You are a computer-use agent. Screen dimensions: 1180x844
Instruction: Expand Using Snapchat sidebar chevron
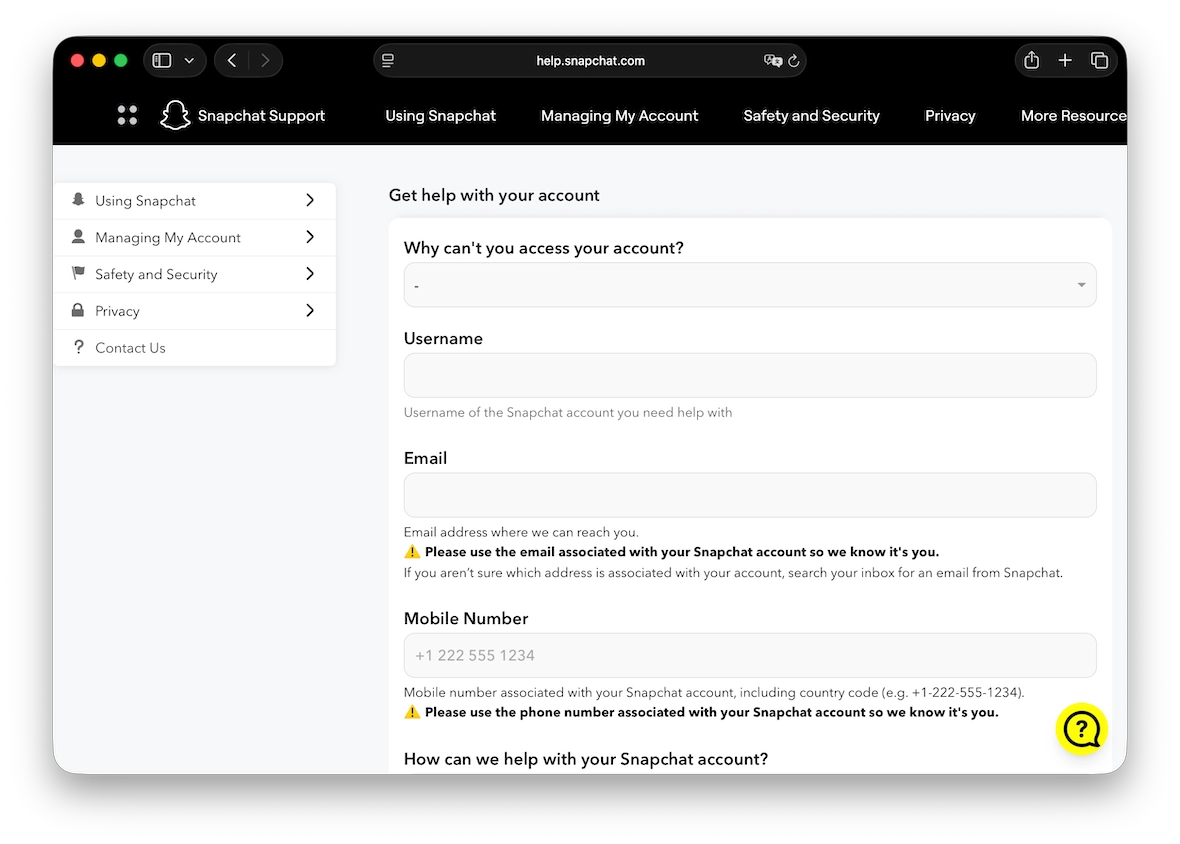pyautogui.click(x=310, y=200)
